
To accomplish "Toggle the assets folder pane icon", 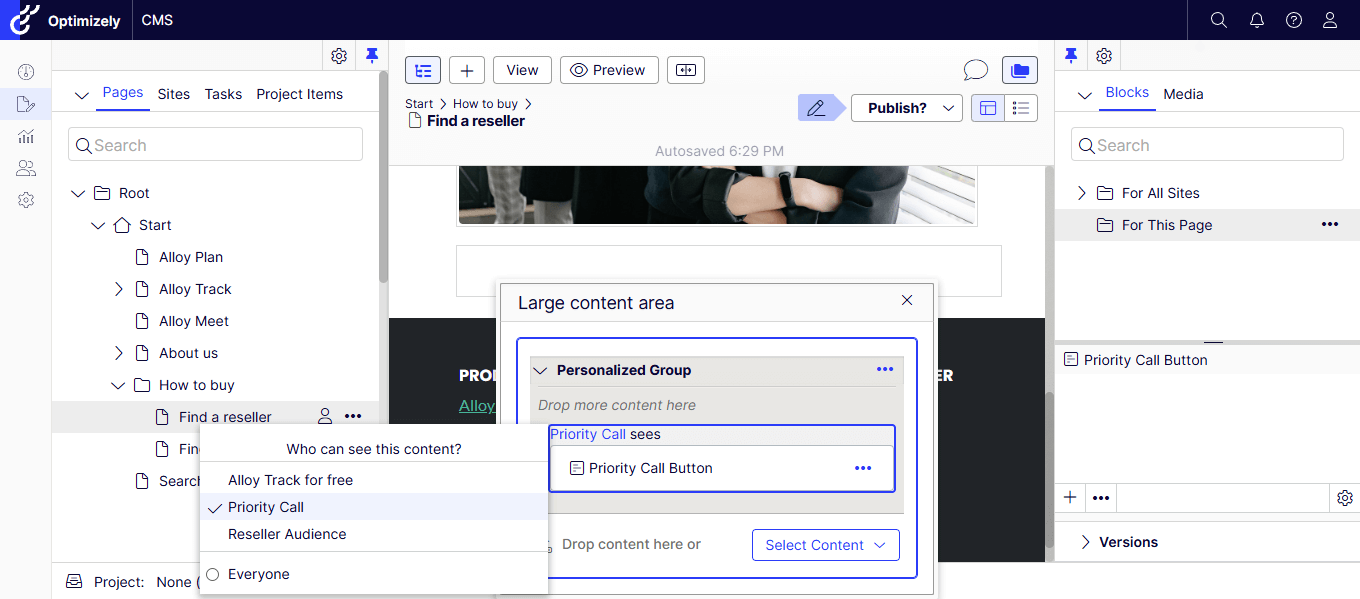I will point(1019,70).
